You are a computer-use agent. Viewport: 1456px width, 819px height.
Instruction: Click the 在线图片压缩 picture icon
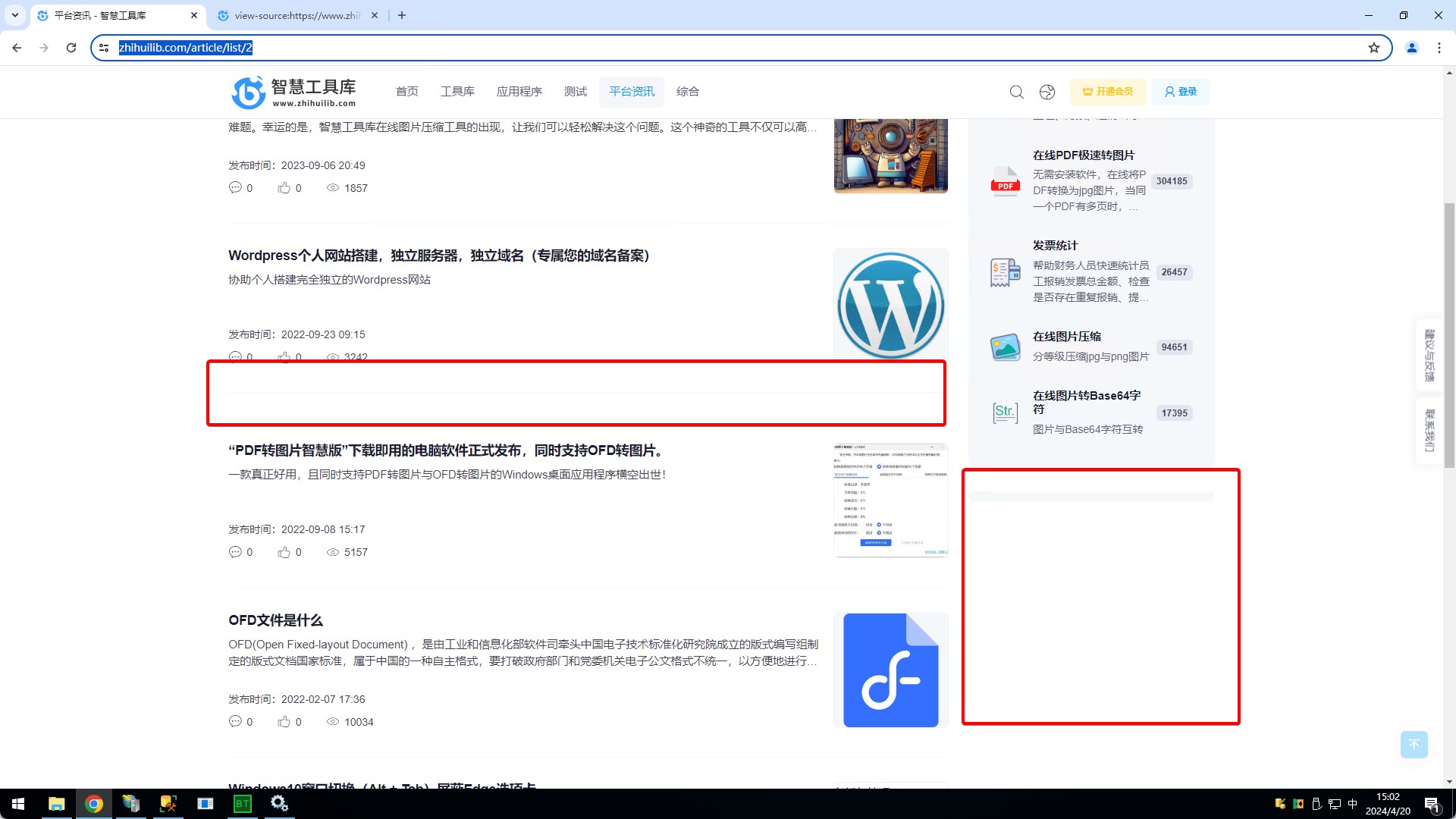[x=1006, y=347]
